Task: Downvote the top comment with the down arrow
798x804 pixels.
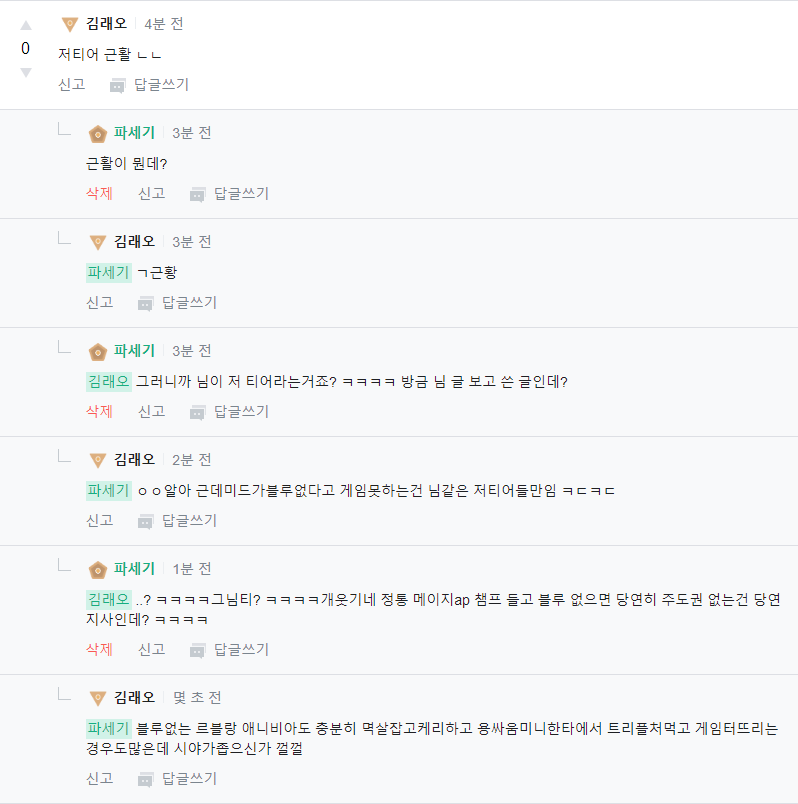Action: (x=25, y=70)
